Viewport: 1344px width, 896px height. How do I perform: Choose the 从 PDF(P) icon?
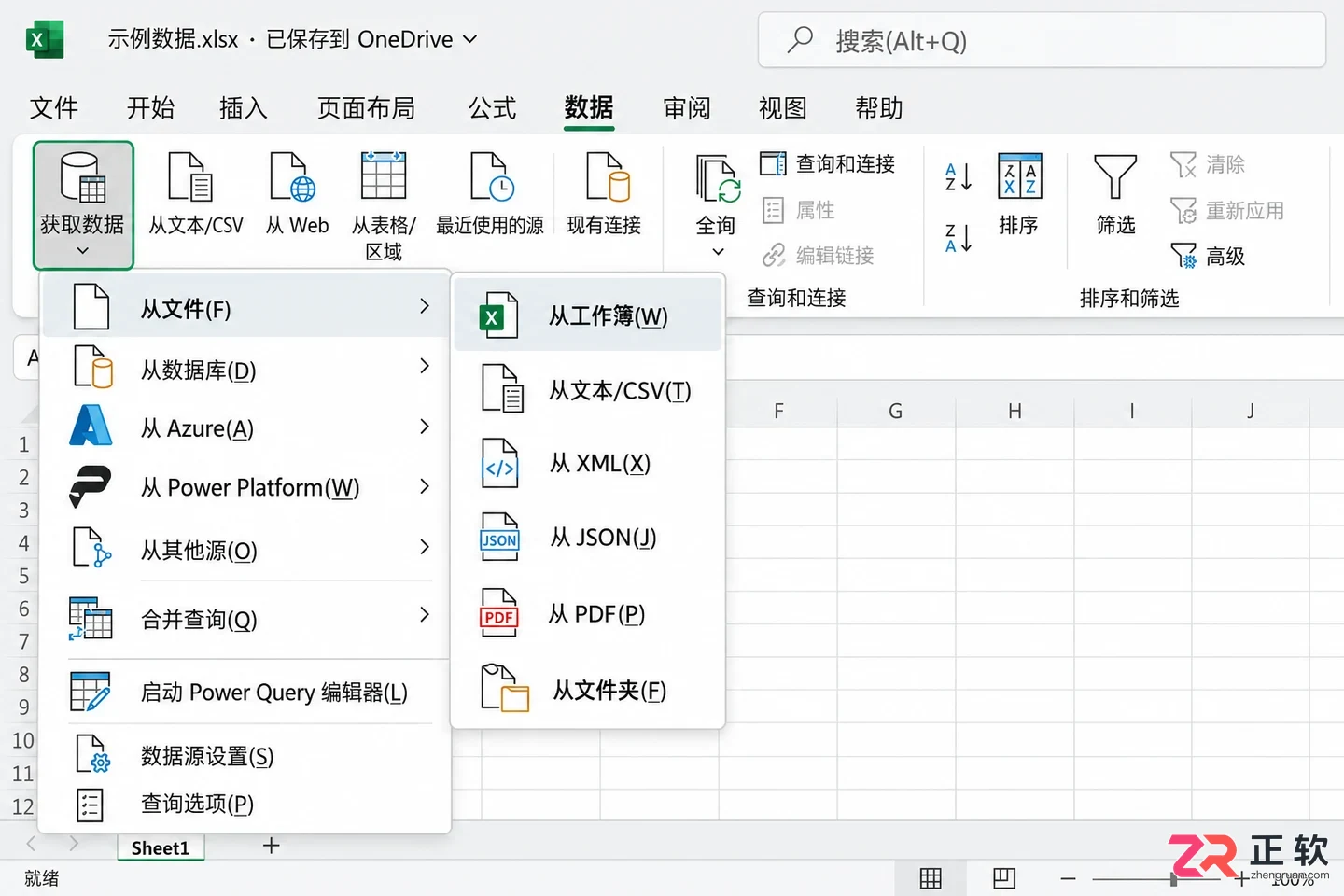point(499,614)
